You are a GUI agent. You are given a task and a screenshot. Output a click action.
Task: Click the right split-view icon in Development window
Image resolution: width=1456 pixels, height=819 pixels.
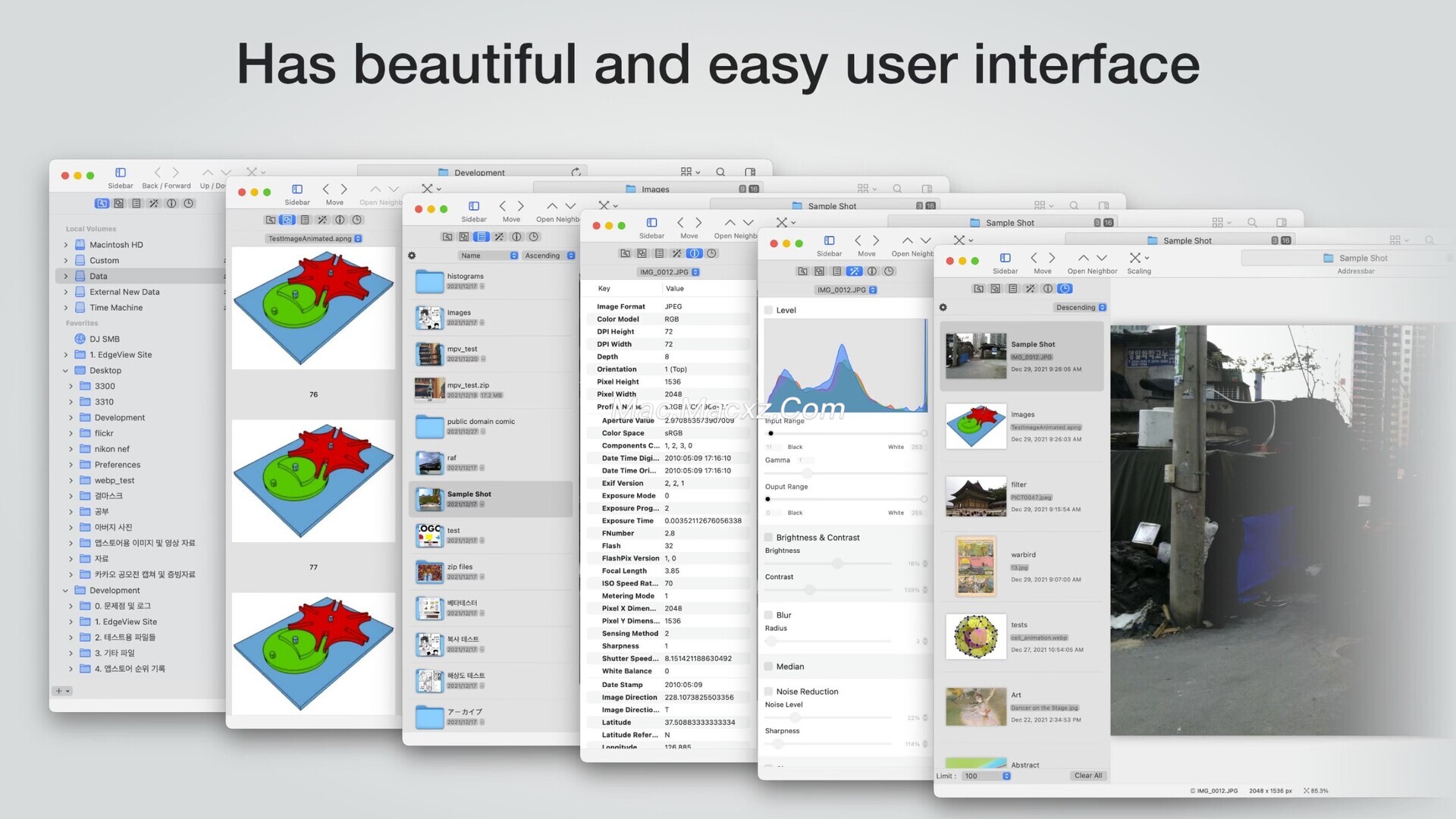point(750,172)
